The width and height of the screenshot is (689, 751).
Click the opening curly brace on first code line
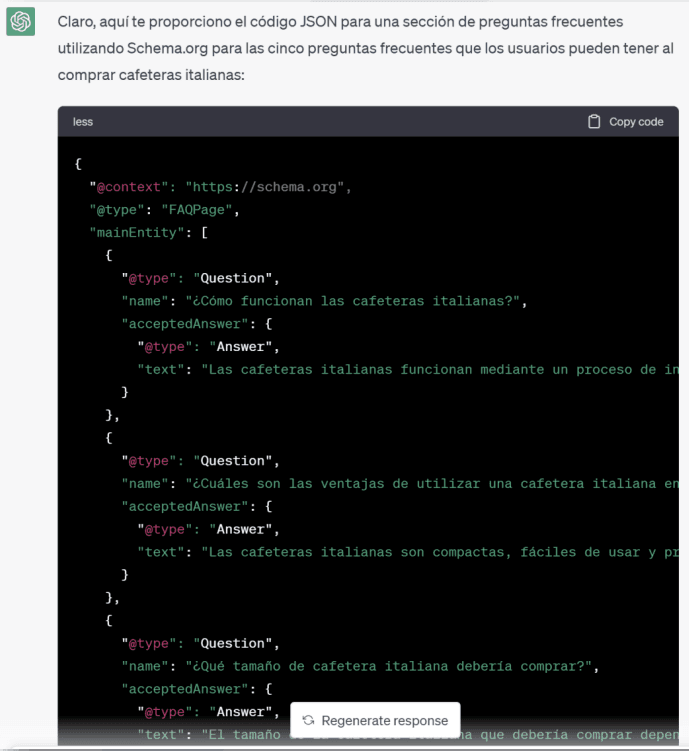pos(78,164)
